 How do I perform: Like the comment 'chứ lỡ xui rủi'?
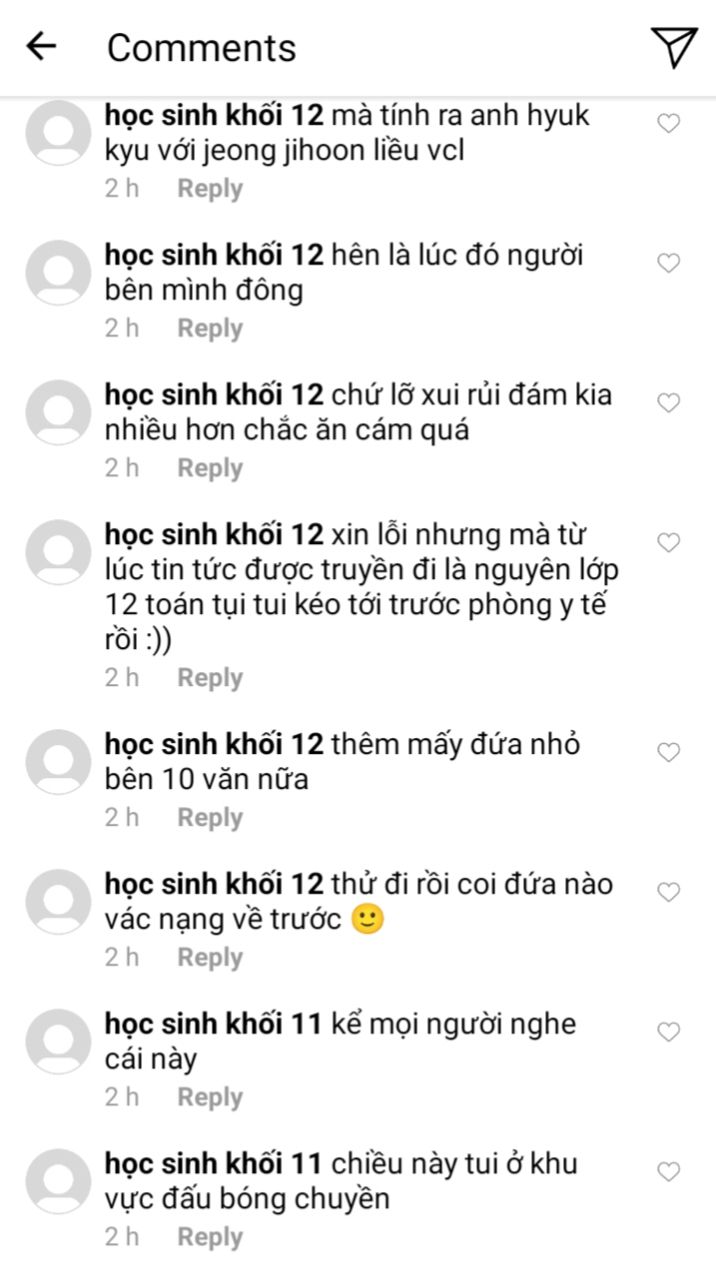[668, 403]
